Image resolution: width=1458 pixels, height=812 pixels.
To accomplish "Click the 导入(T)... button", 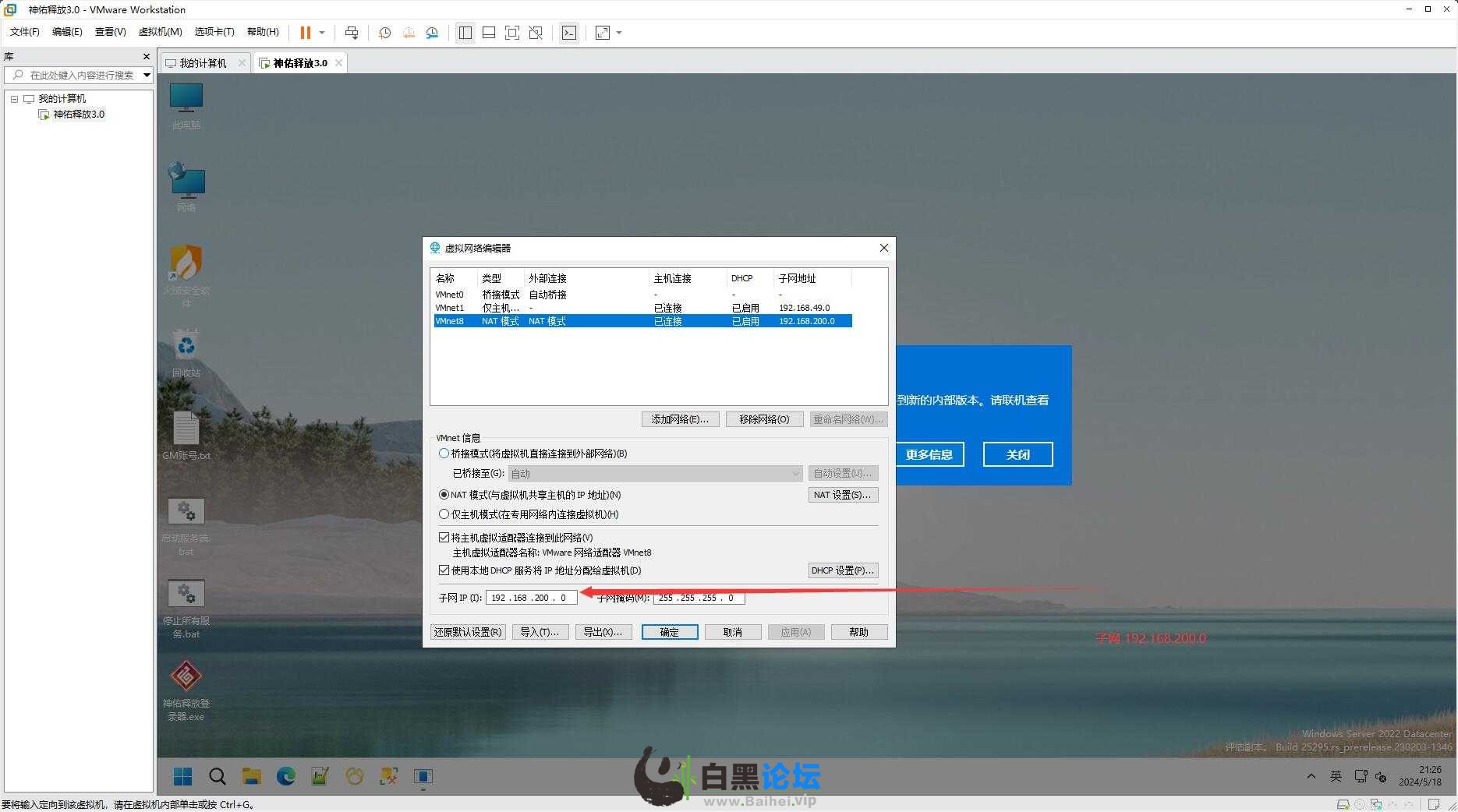I will click(x=540, y=632).
